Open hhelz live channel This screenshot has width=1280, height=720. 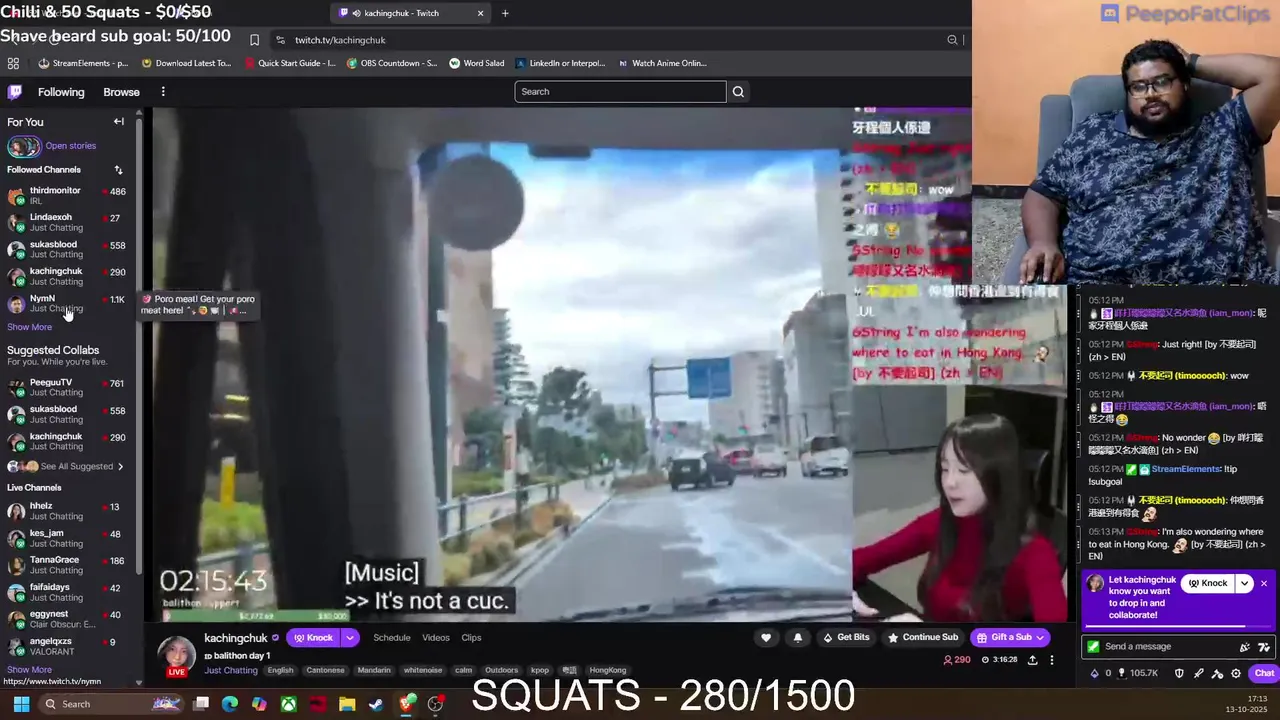click(68, 511)
